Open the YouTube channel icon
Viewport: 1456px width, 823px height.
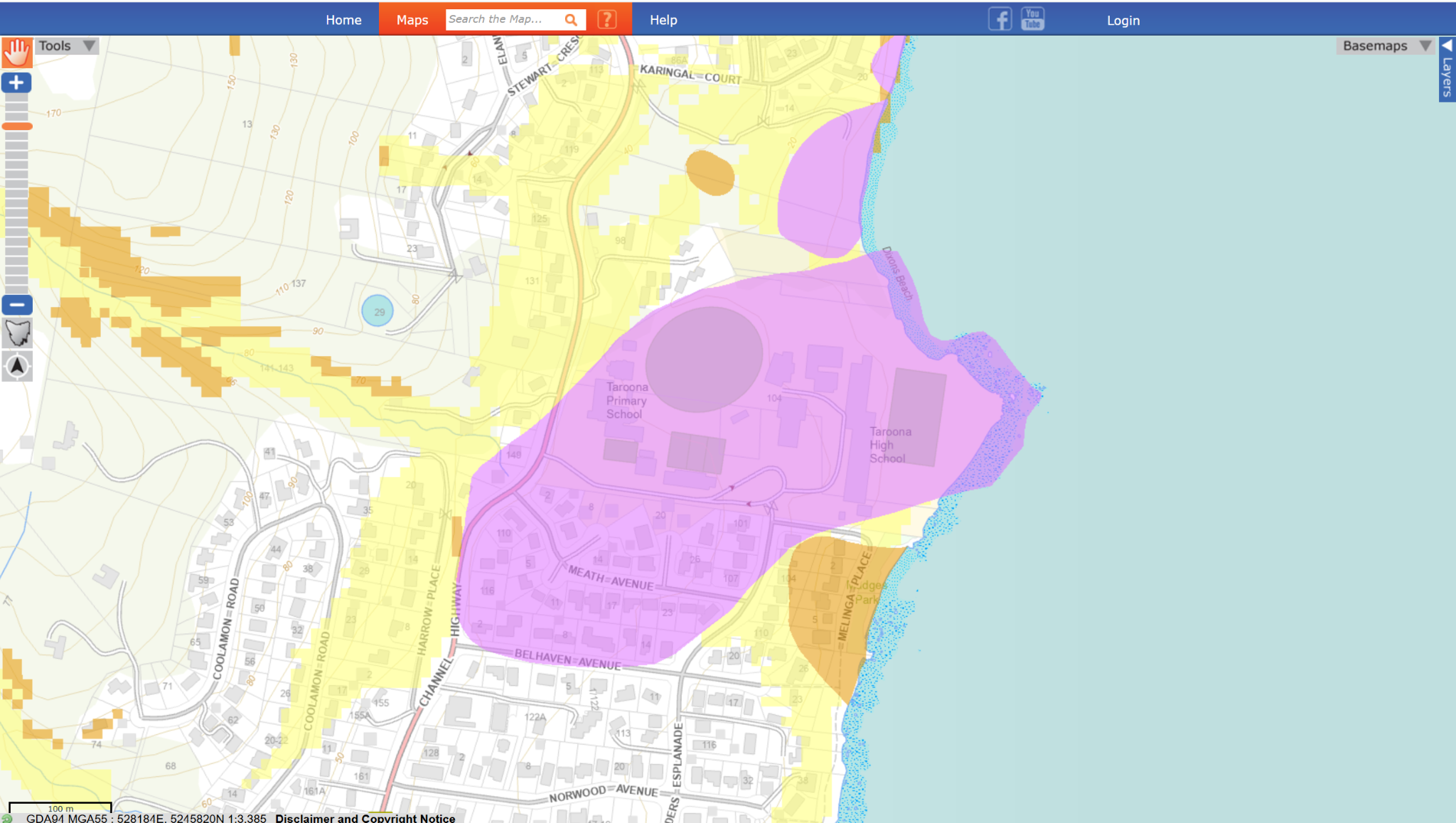(1032, 19)
